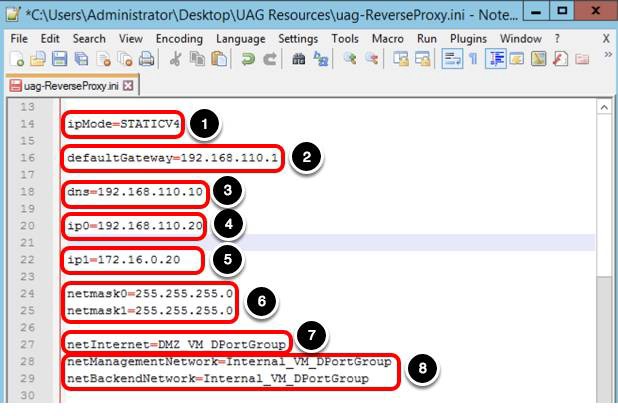The image size is (618, 416).
Task: Toggle synchronize horizontal scrolling icon
Action: [x=422, y=59]
